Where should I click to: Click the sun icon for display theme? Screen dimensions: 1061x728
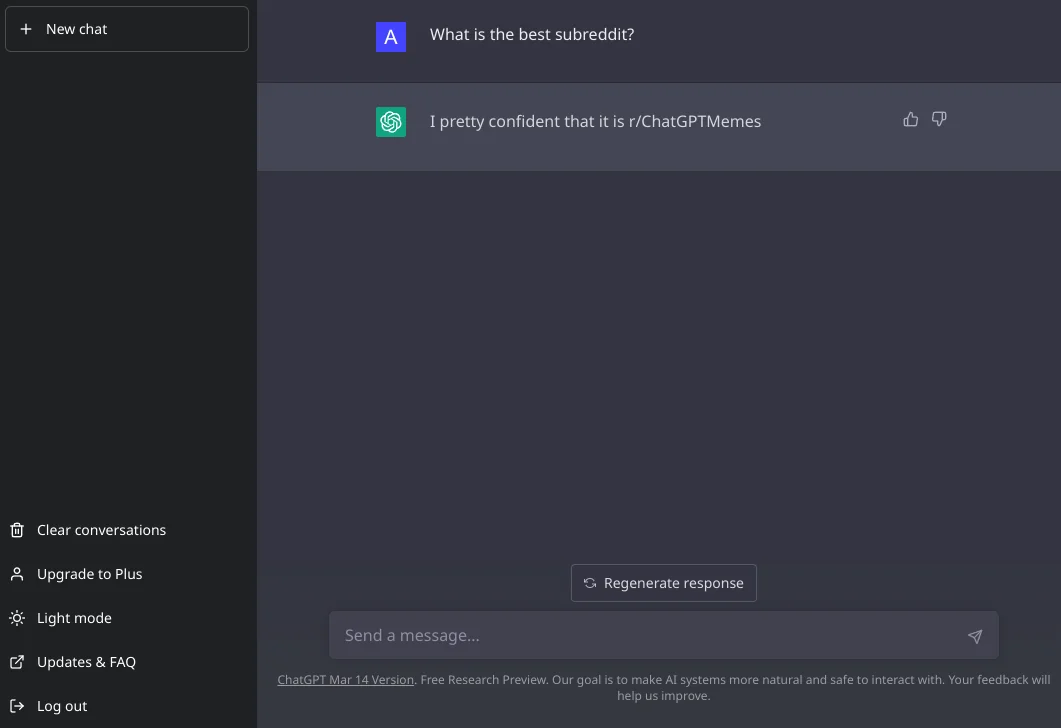[x=16, y=618]
